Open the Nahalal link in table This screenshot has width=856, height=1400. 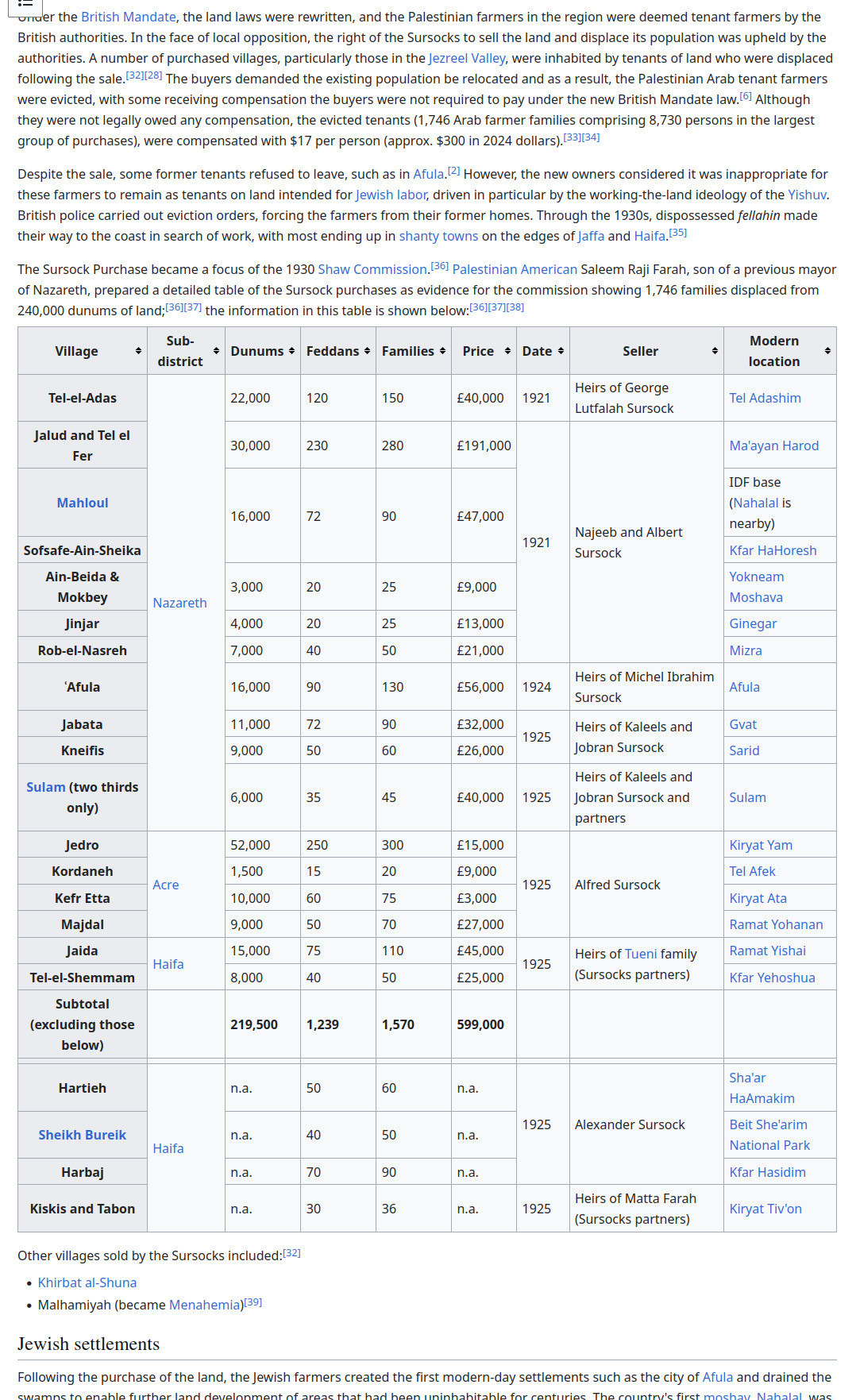(x=756, y=503)
